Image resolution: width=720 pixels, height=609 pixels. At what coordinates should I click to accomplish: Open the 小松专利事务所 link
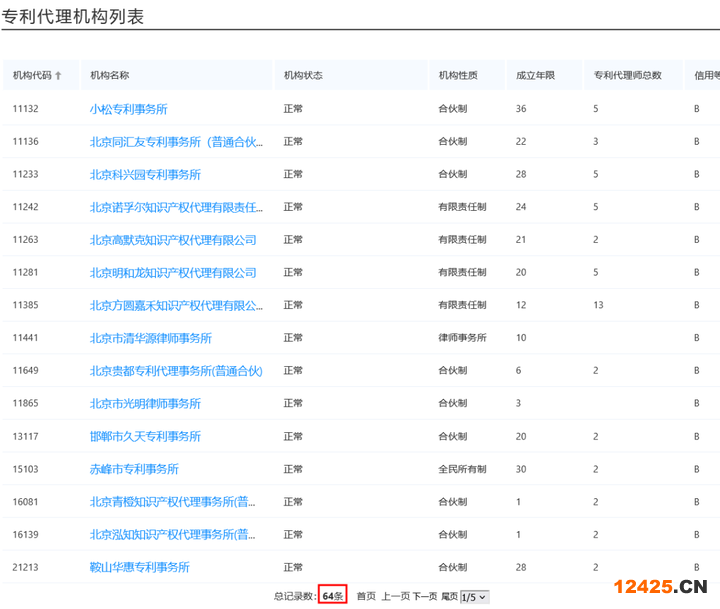click(x=128, y=109)
